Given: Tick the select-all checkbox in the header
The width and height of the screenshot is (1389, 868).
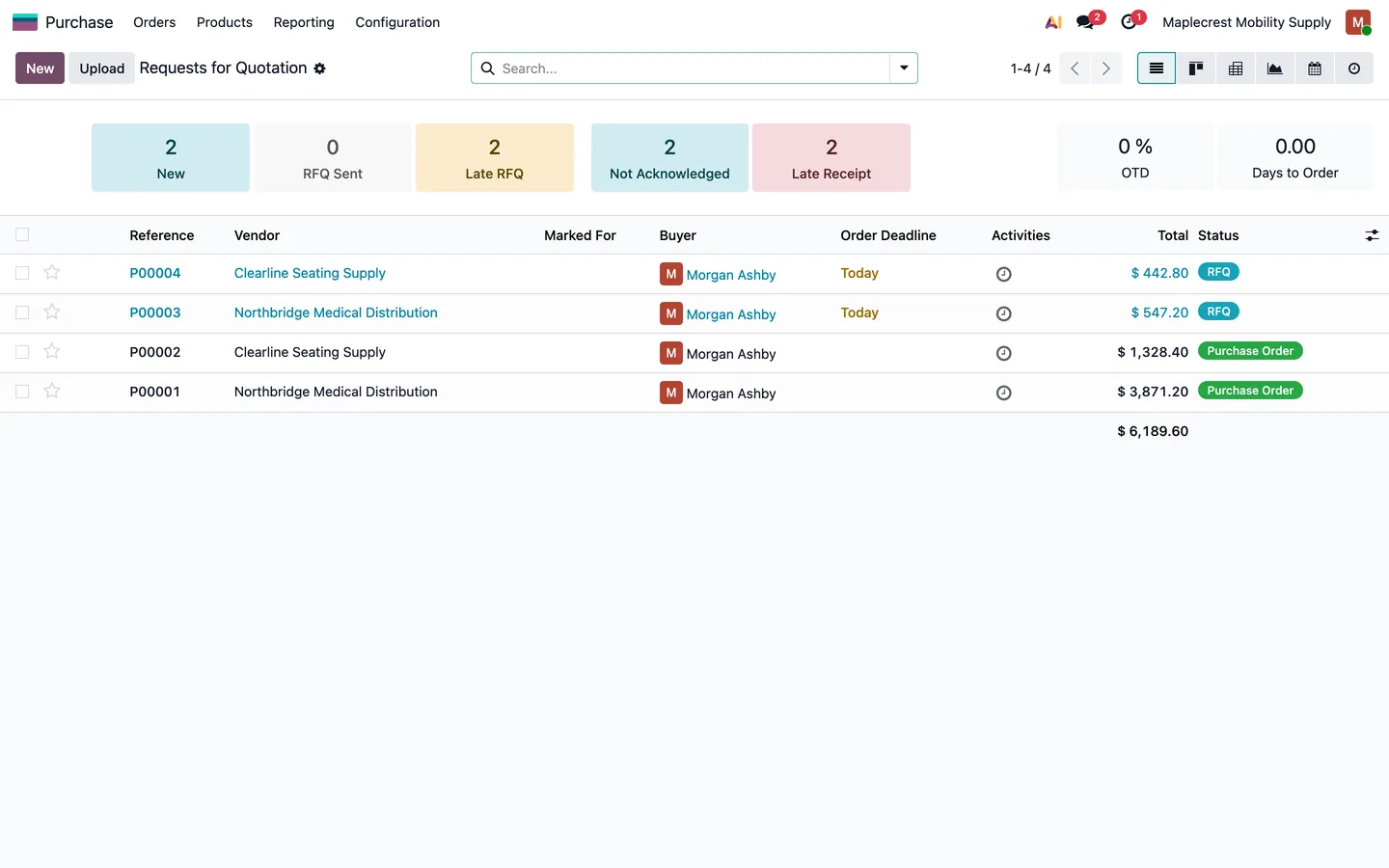Looking at the screenshot, I should pyautogui.click(x=22, y=234).
